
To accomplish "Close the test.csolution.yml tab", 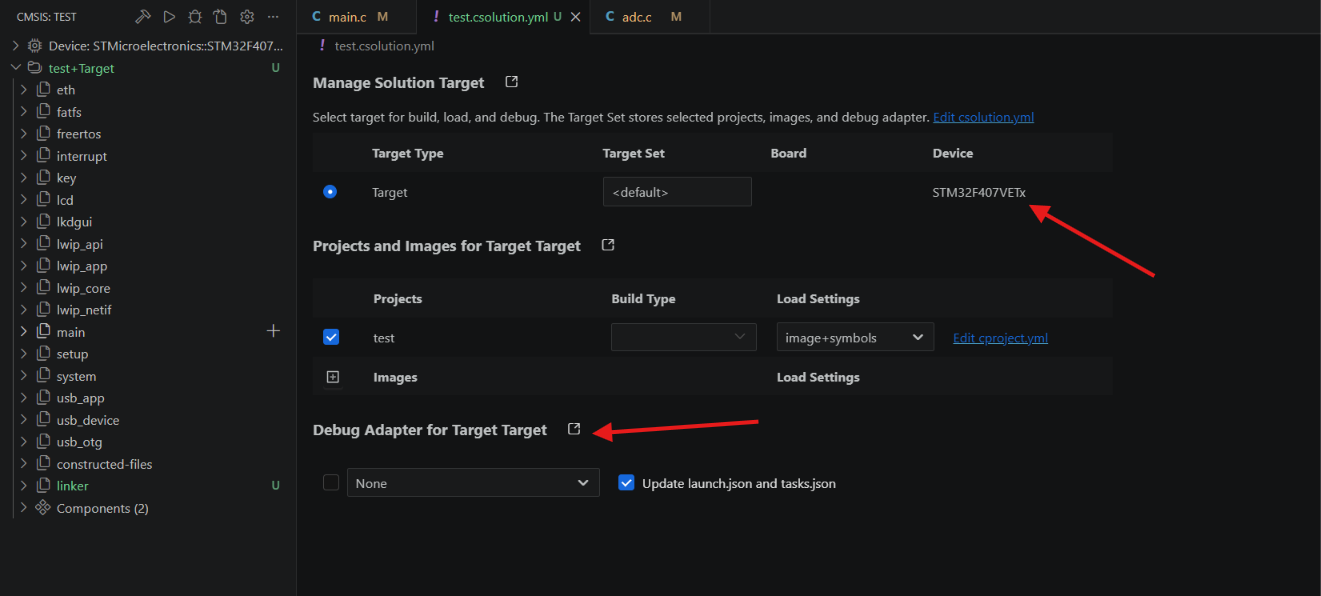I will (x=575, y=17).
